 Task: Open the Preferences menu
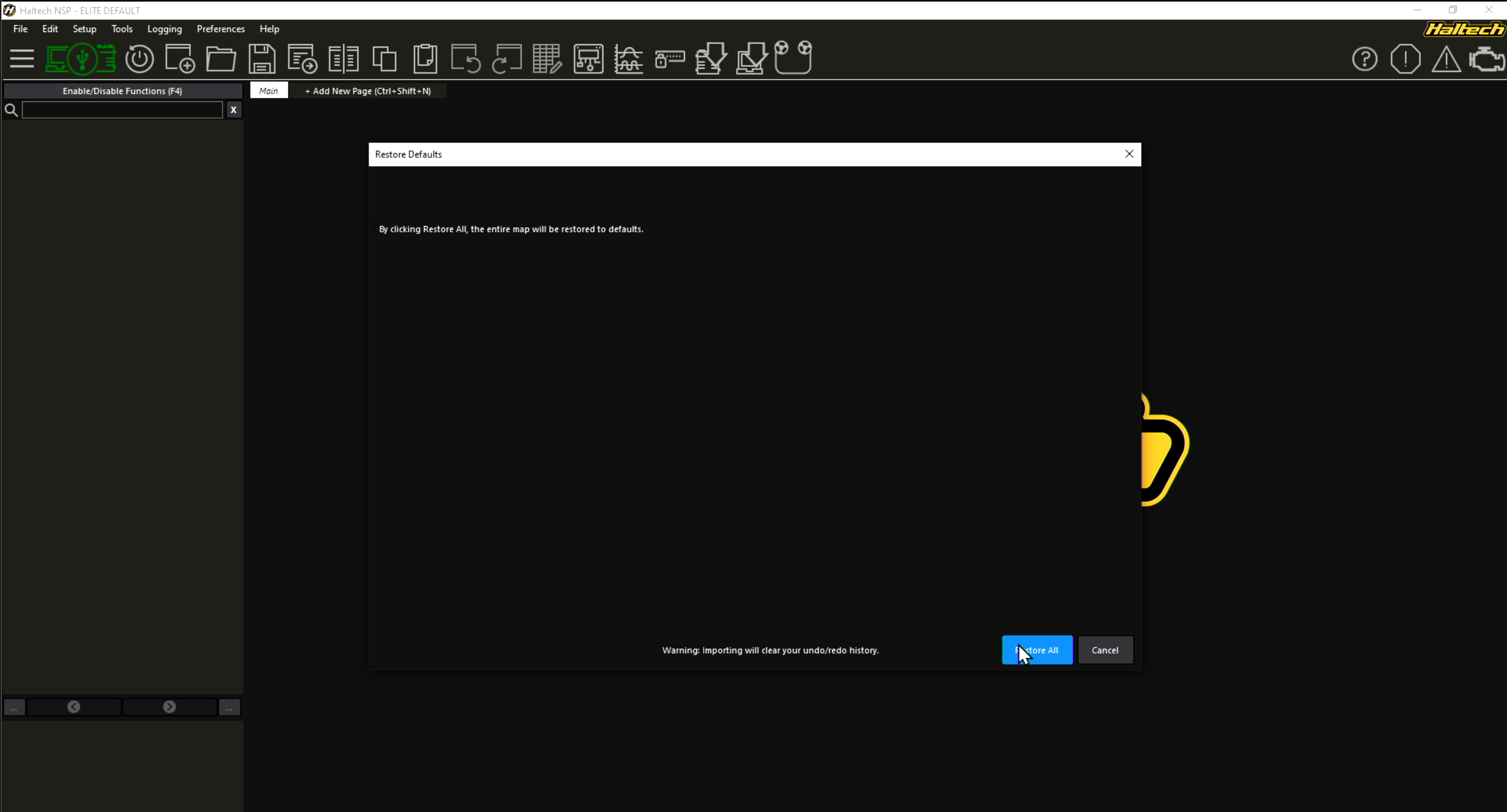[220, 29]
